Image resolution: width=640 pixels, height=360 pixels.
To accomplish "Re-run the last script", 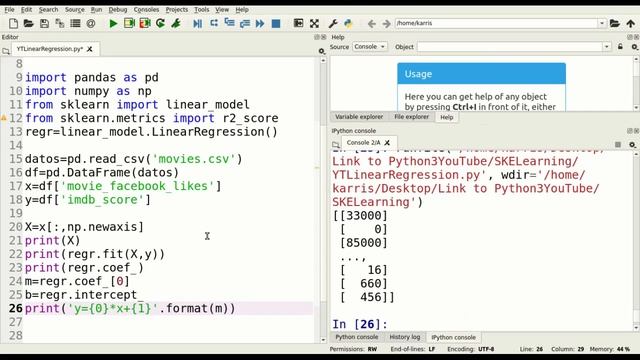I will pyautogui.click(x=160, y=24).
